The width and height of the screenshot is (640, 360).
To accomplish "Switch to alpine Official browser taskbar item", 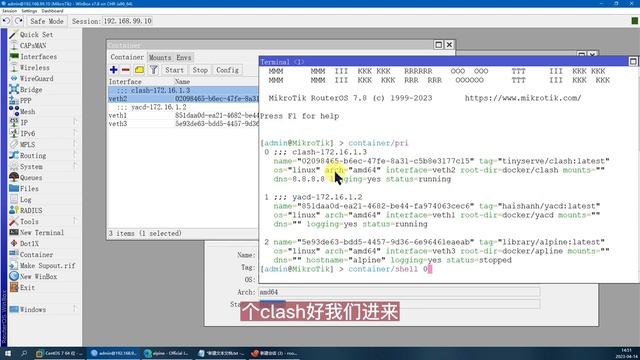I will [167, 353].
